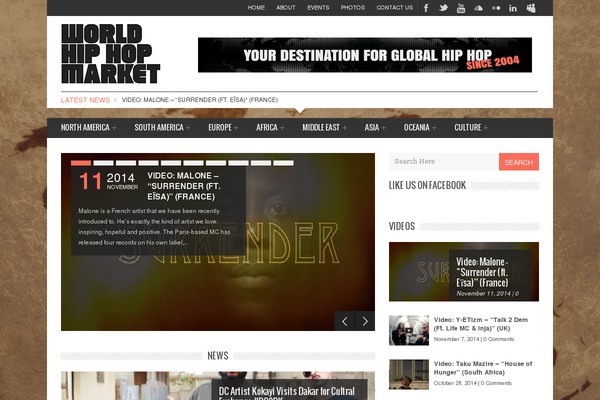Viewport: 600px width, 400px height.
Task: Expand the Oceania menu
Action: [x=420, y=127]
